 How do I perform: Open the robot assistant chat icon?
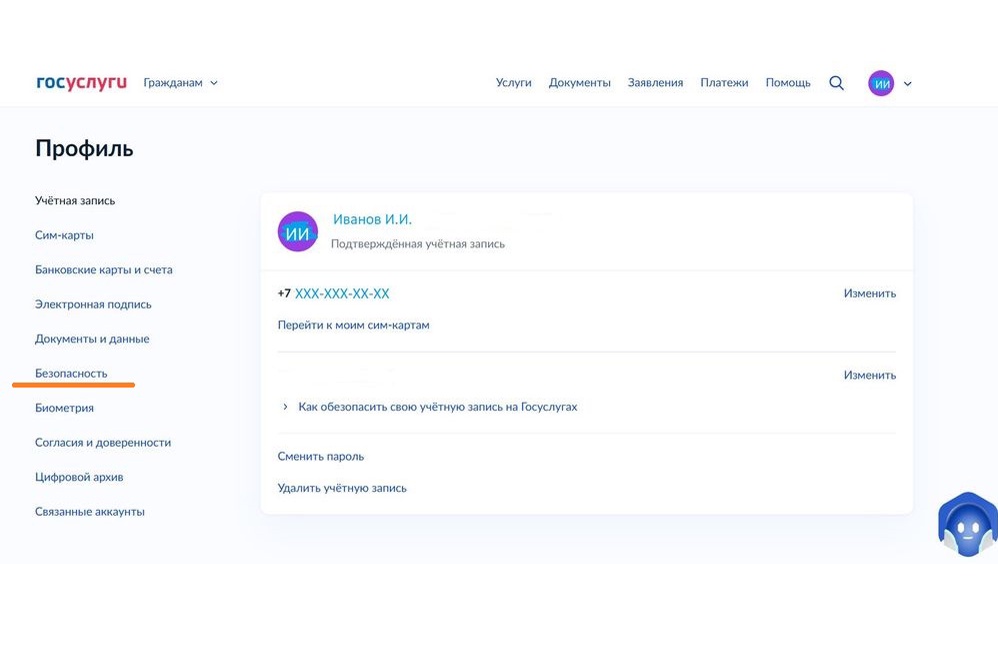point(966,525)
